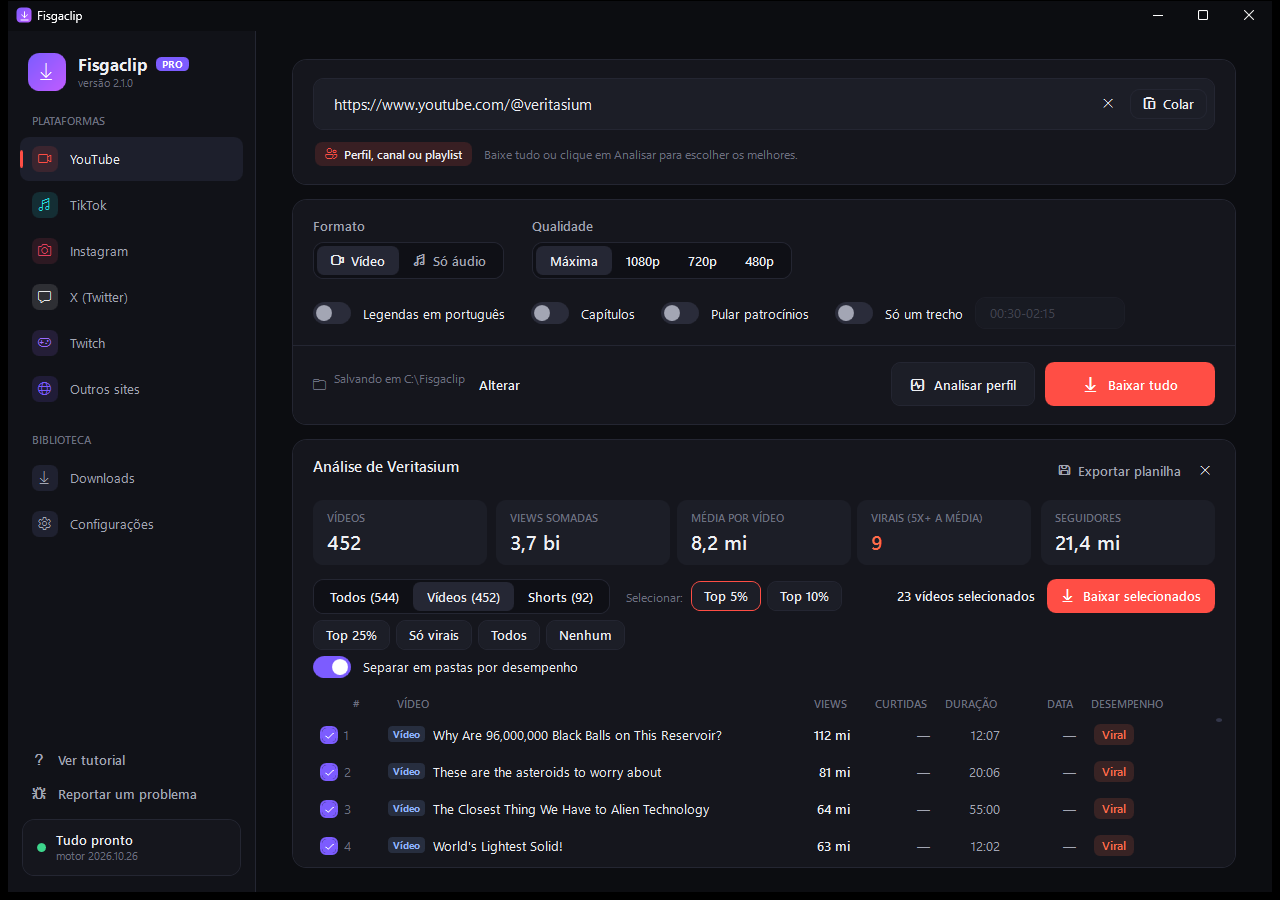Open Configurações gear icon
Screen dimensions: 1280x900
(44, 524)
